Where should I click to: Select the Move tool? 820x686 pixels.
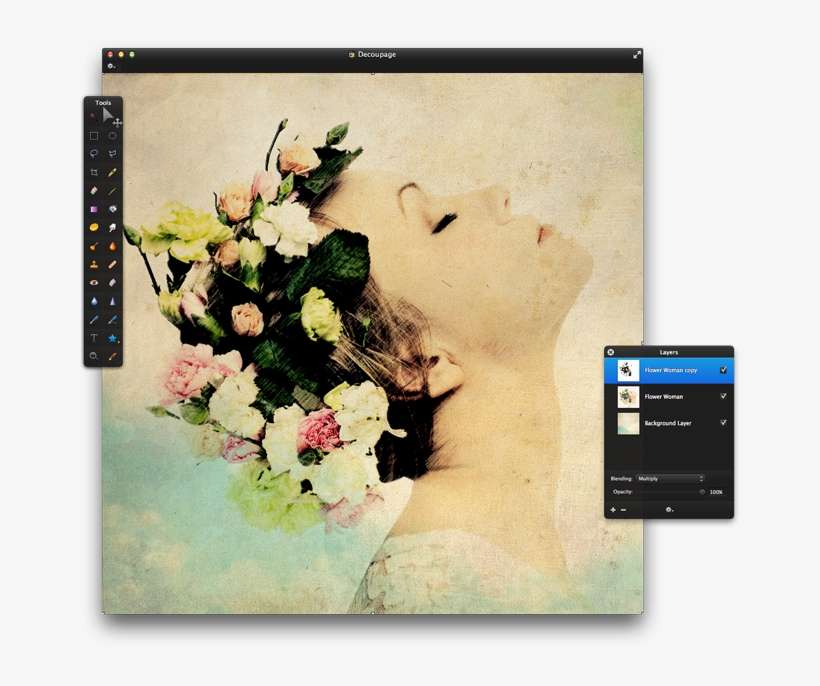click(110, 116)
